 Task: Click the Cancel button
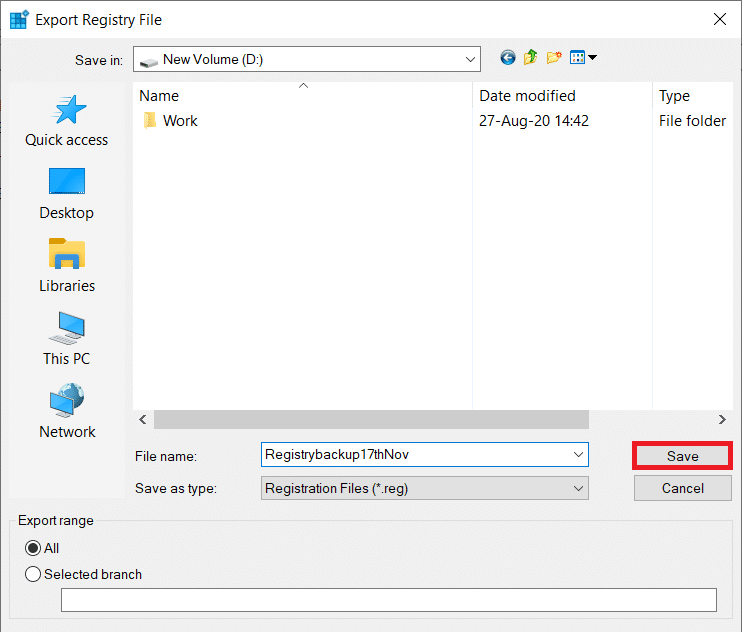[683, 488]
